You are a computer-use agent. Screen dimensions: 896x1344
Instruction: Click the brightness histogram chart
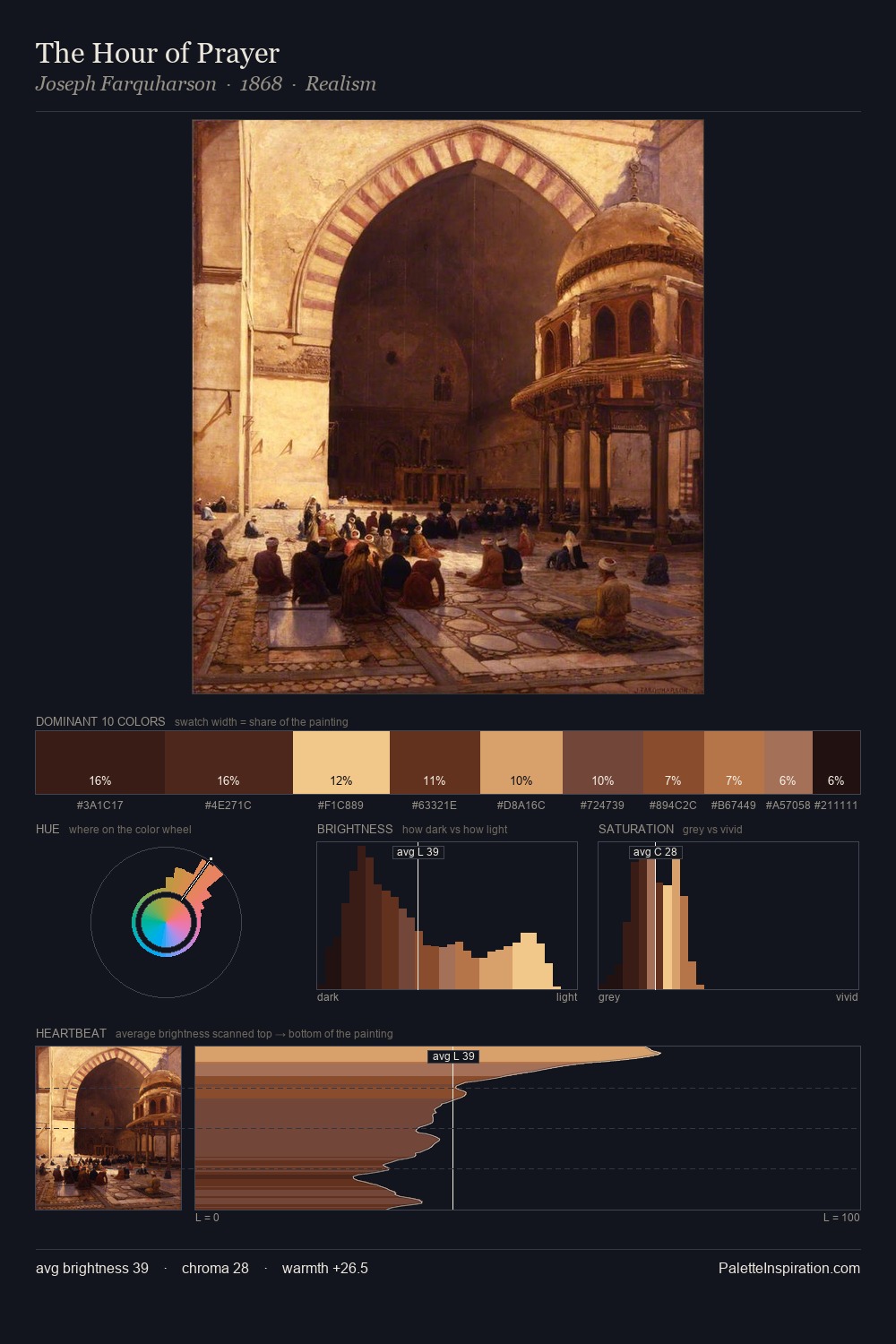click(x=447, y=916)
